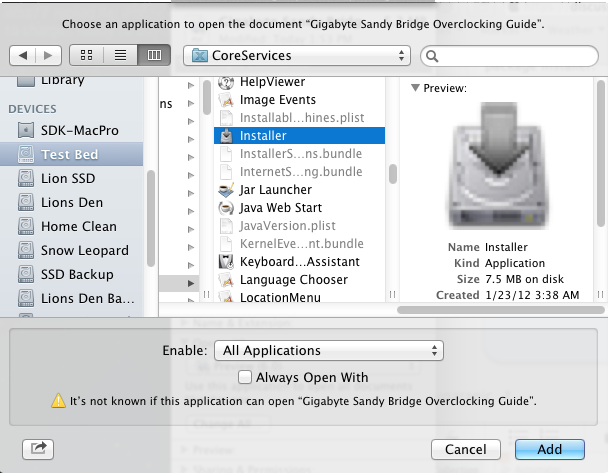Open the CoreServices path dropdown

297,55
